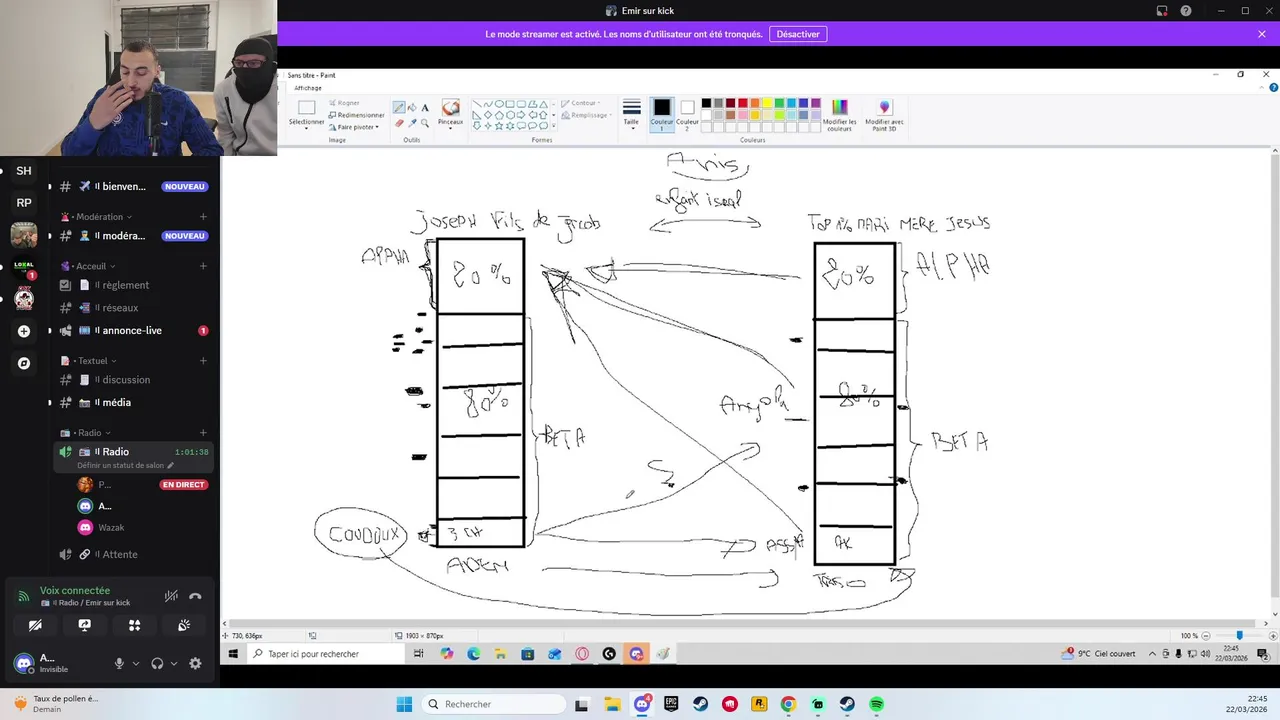Collapse the Textuel category
Viewport: 1280px width, 720px height.
point(88,361)
